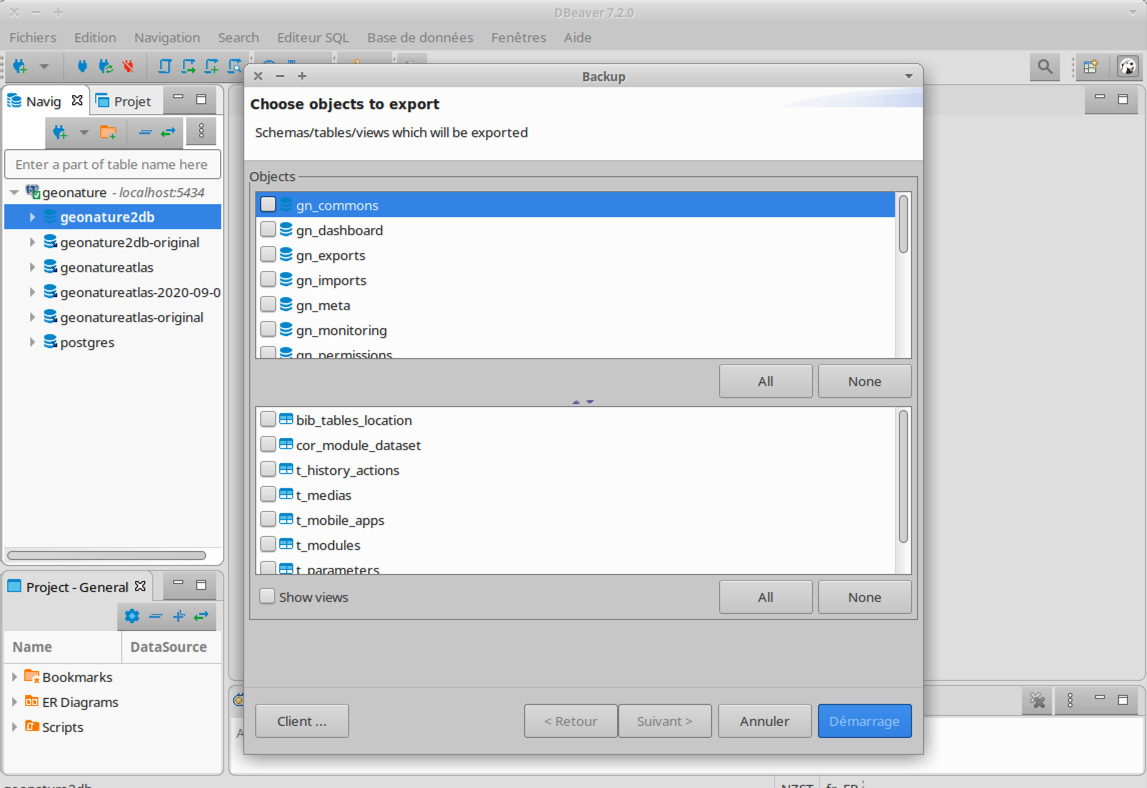The height and width of the screenshot is (788, 1147).
Task: Check the gn_monitoring schema checkbox
Action: [x=268, y=329]
